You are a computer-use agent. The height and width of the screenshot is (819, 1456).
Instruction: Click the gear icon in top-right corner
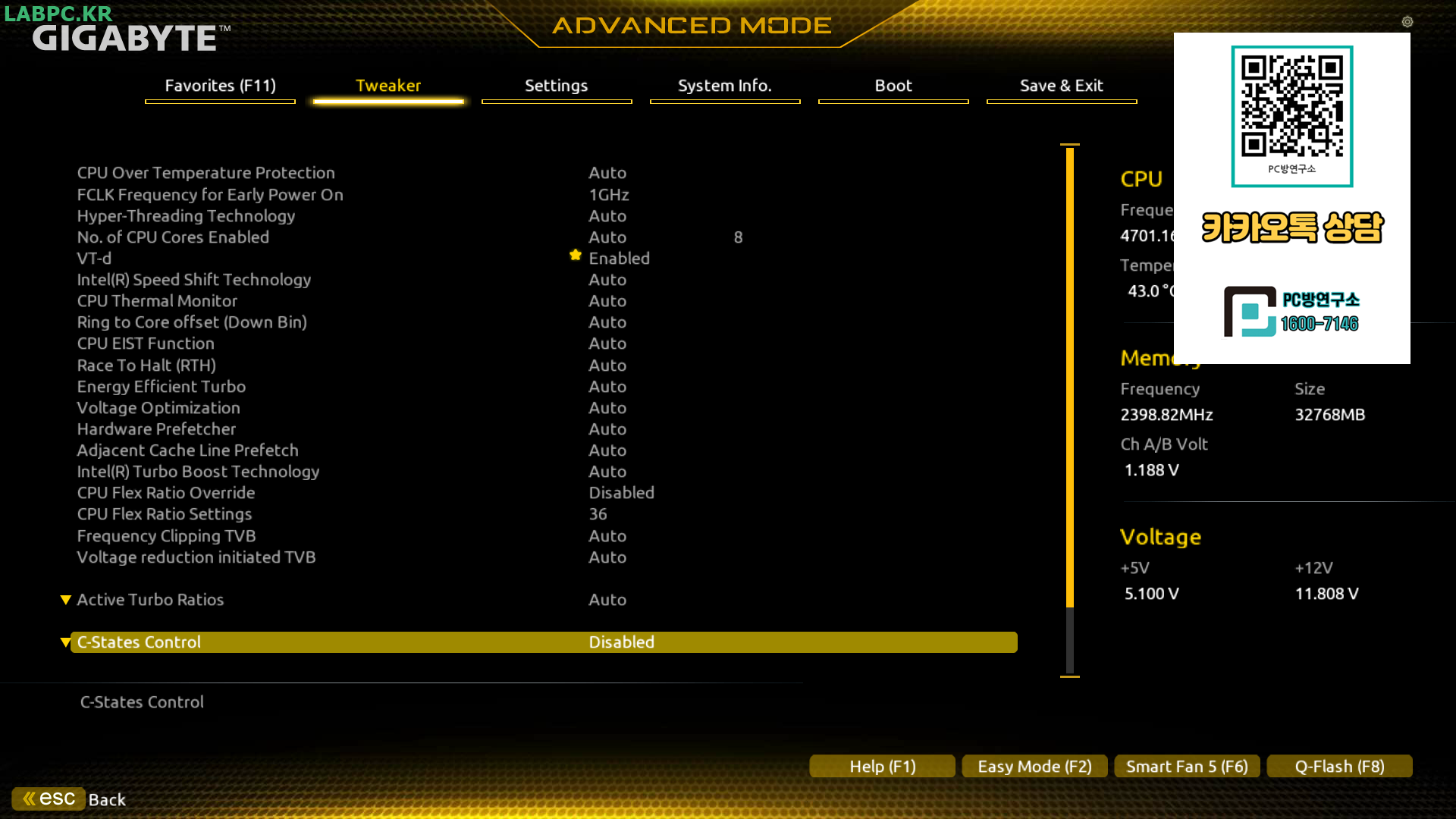point(1407,22)
